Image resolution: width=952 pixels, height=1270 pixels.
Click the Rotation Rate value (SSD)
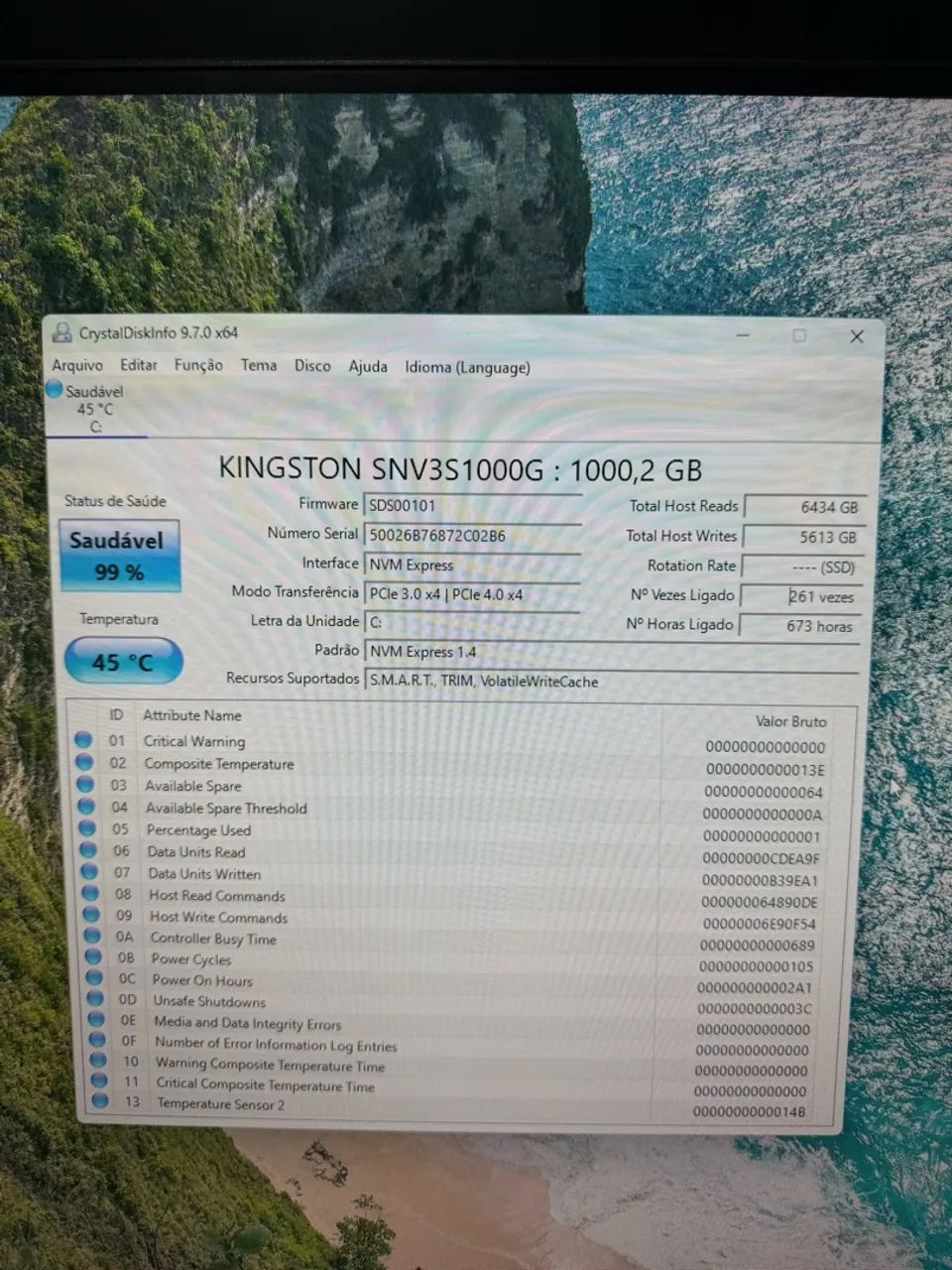pos(803,567)
